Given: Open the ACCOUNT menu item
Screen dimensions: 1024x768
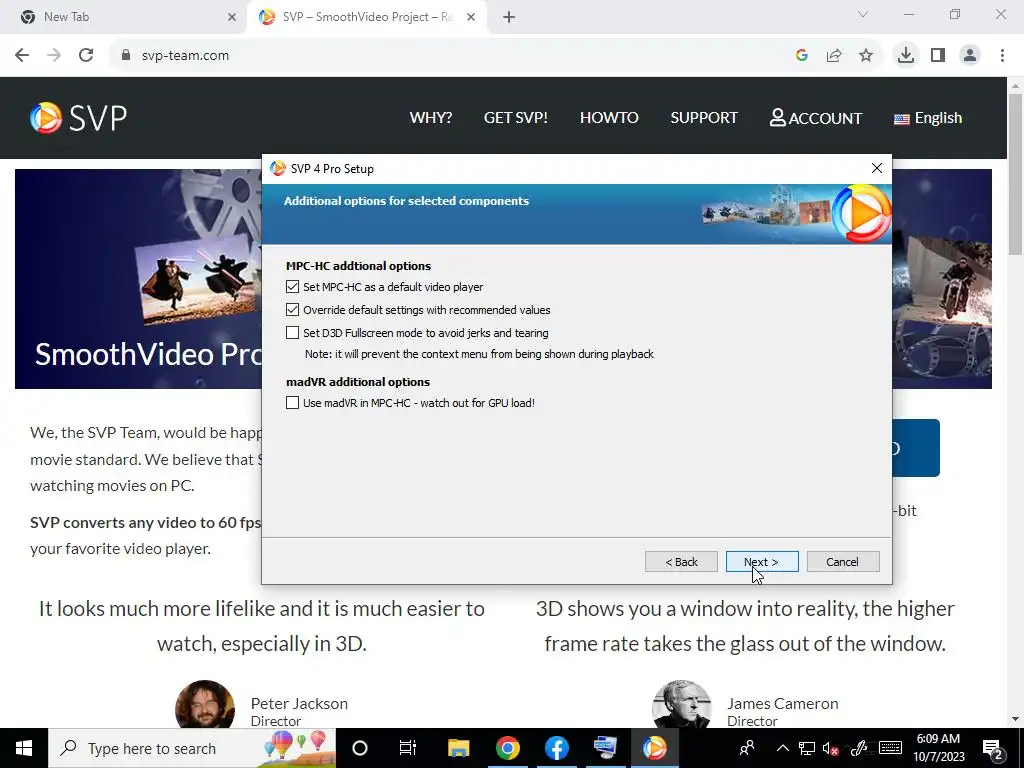Looking at the screenshot, I should (x=816, y=118).
